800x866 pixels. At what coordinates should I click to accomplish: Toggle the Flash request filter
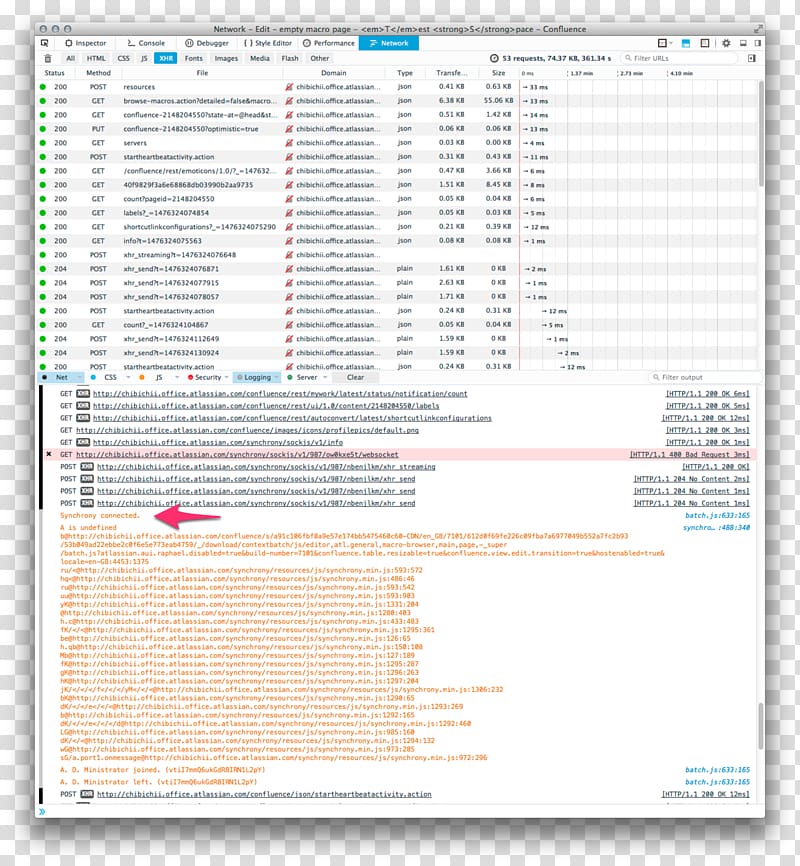[x=290, y=58]
